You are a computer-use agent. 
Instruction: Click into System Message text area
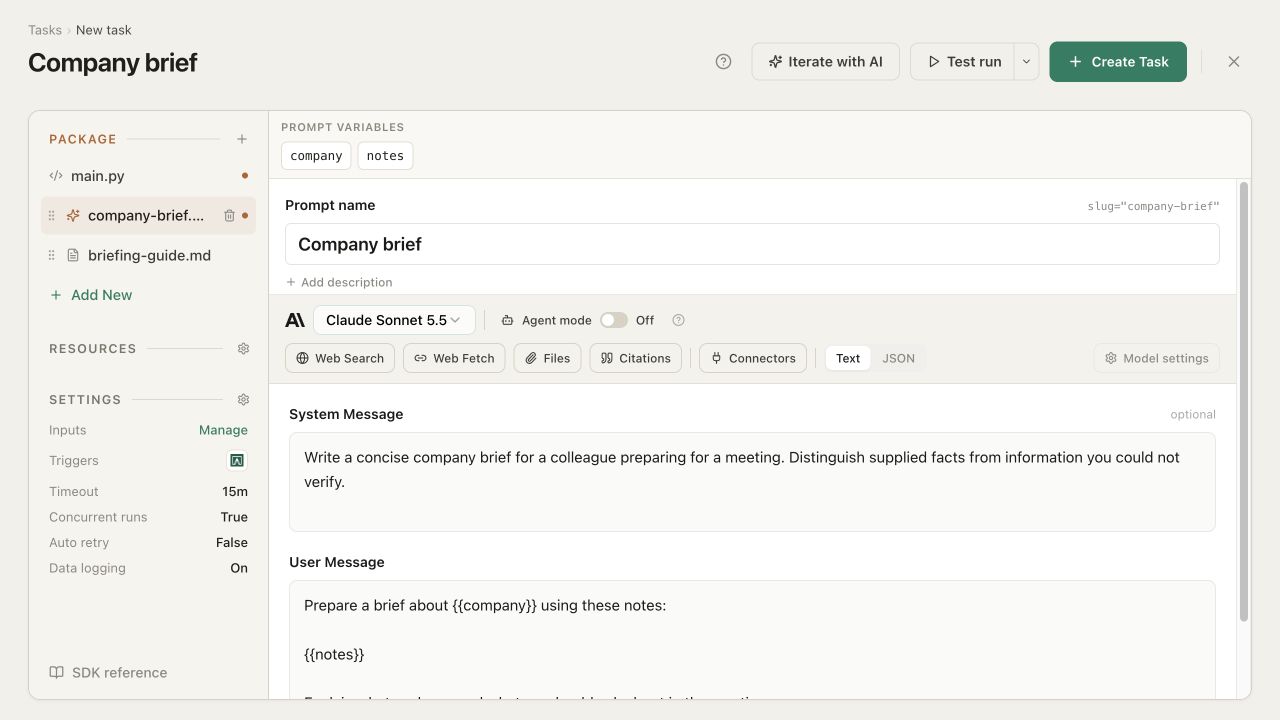[752, 482]
